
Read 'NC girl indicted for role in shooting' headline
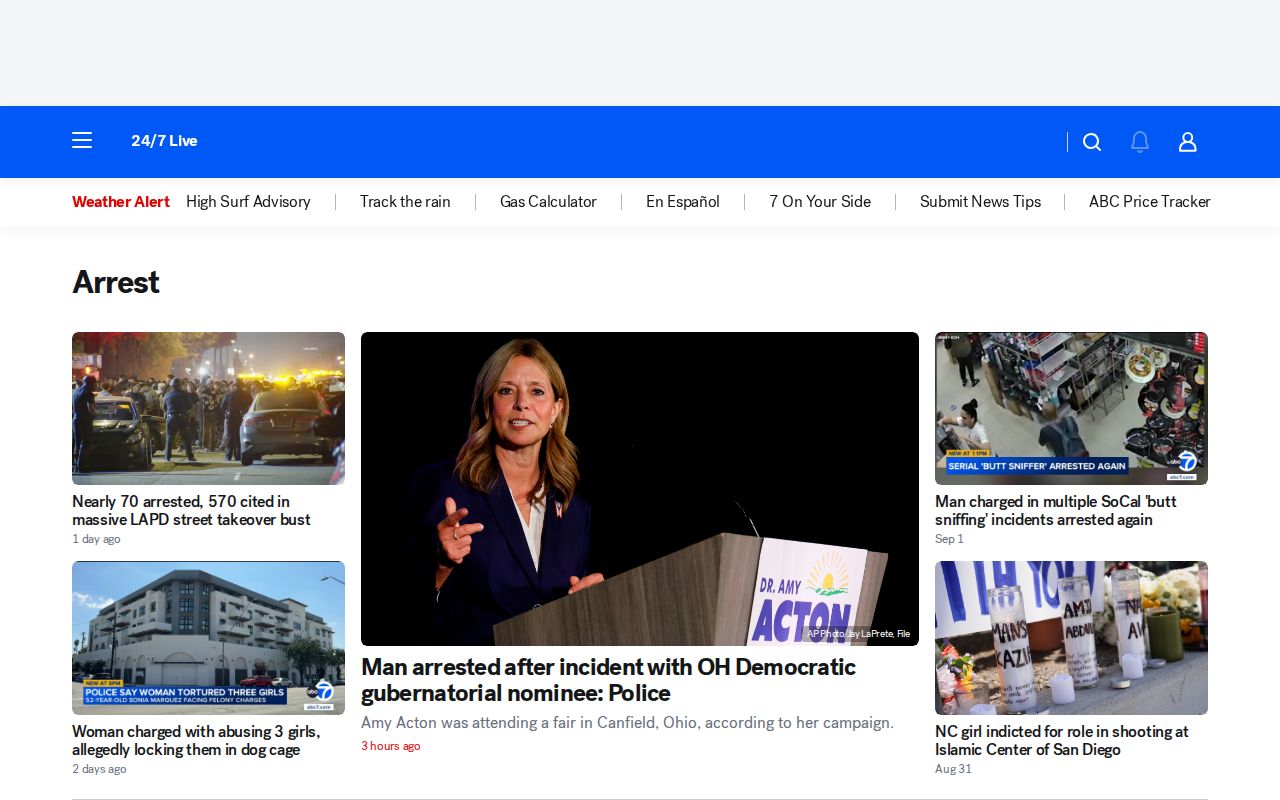click(x=1062, y=741)
